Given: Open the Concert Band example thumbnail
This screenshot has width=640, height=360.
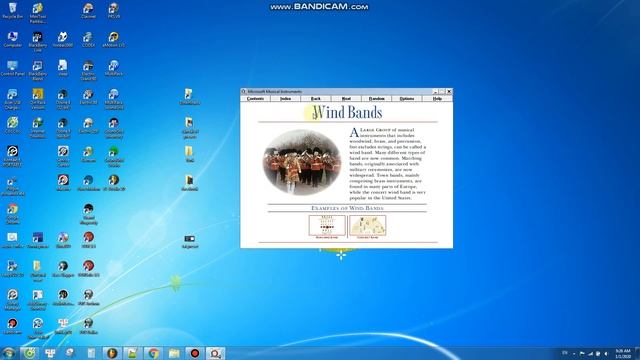Looking at the screenshot, I should (367, 227).
